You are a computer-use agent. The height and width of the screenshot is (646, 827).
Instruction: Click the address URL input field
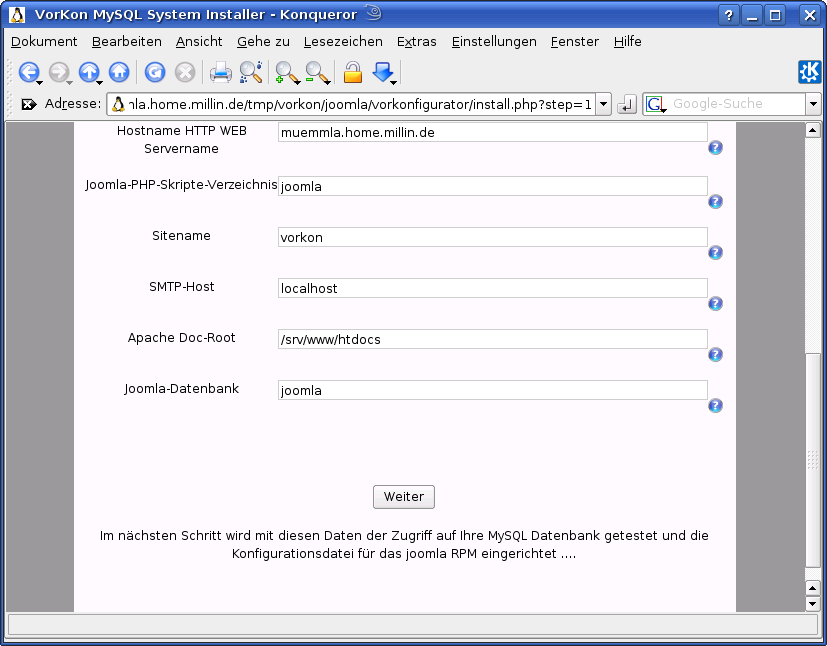coord(351,104)
